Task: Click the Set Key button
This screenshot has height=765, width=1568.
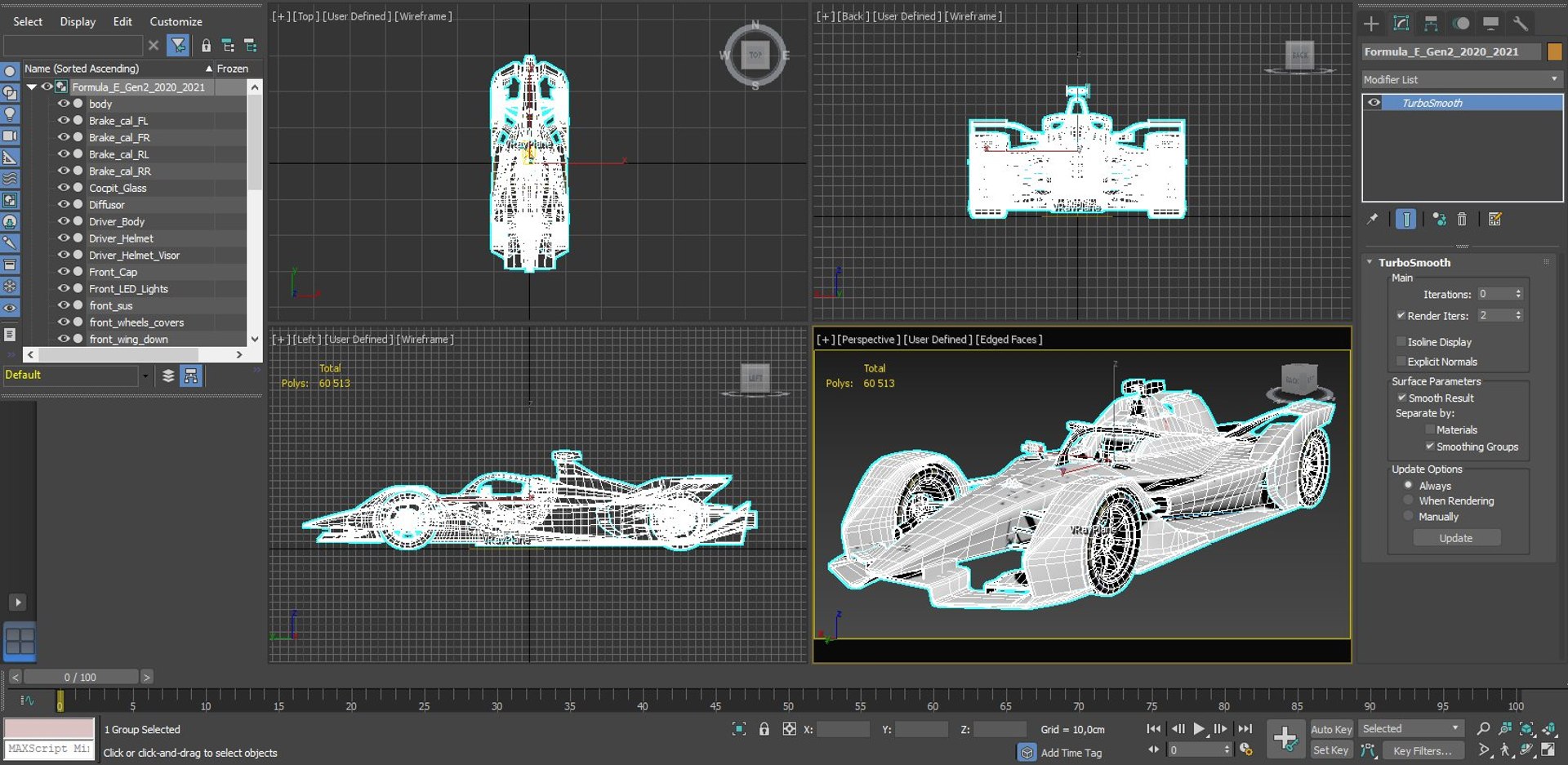Action: 1331,750
